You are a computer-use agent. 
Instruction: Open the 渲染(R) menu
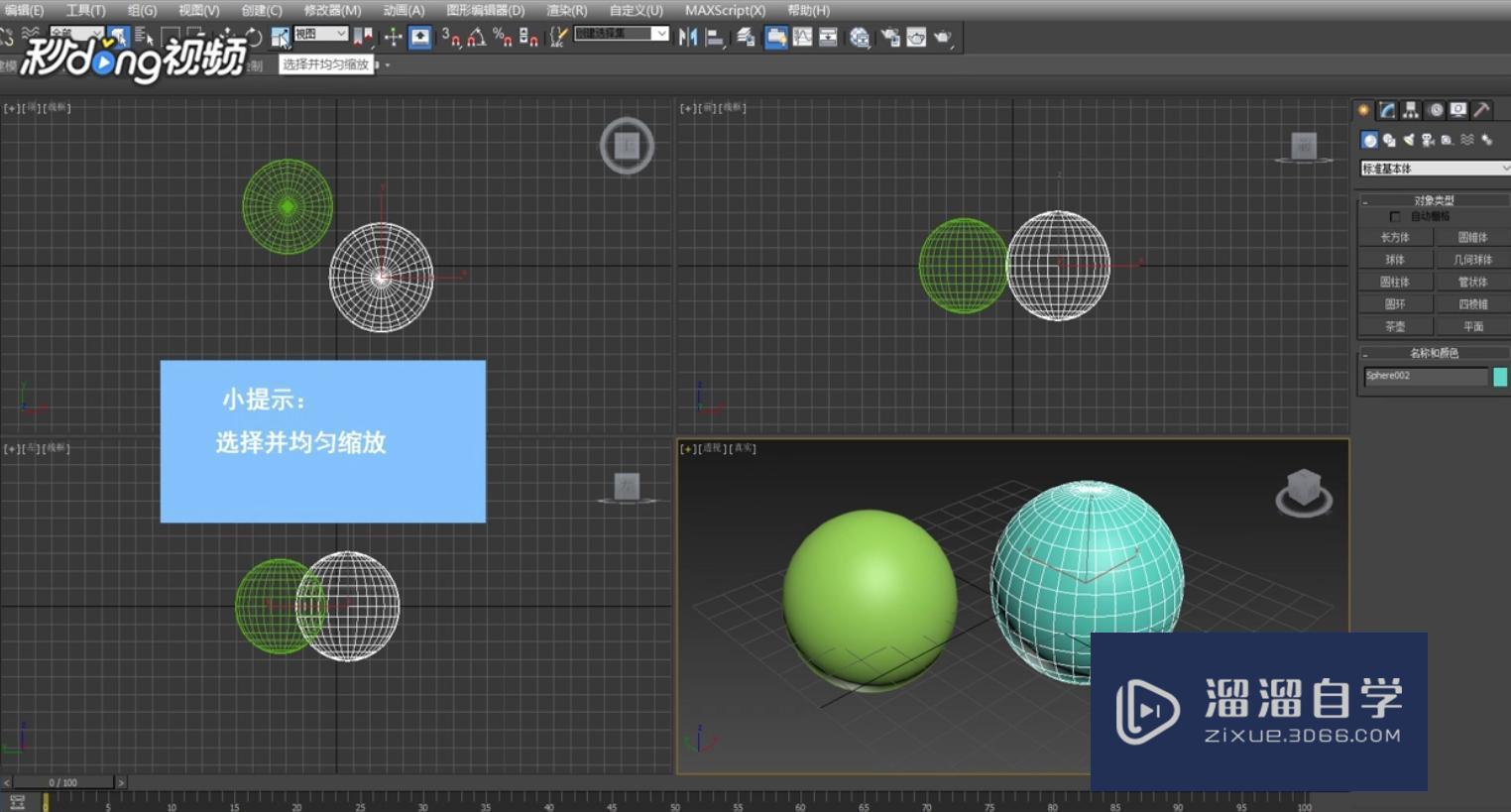click(566, 10)
